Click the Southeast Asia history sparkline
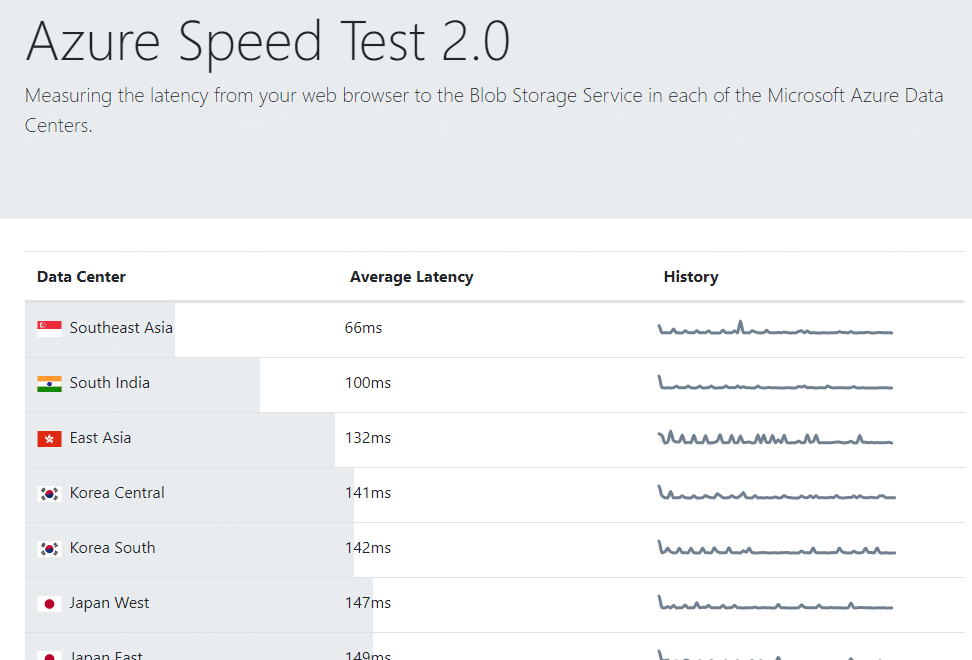 coord(775,326)
